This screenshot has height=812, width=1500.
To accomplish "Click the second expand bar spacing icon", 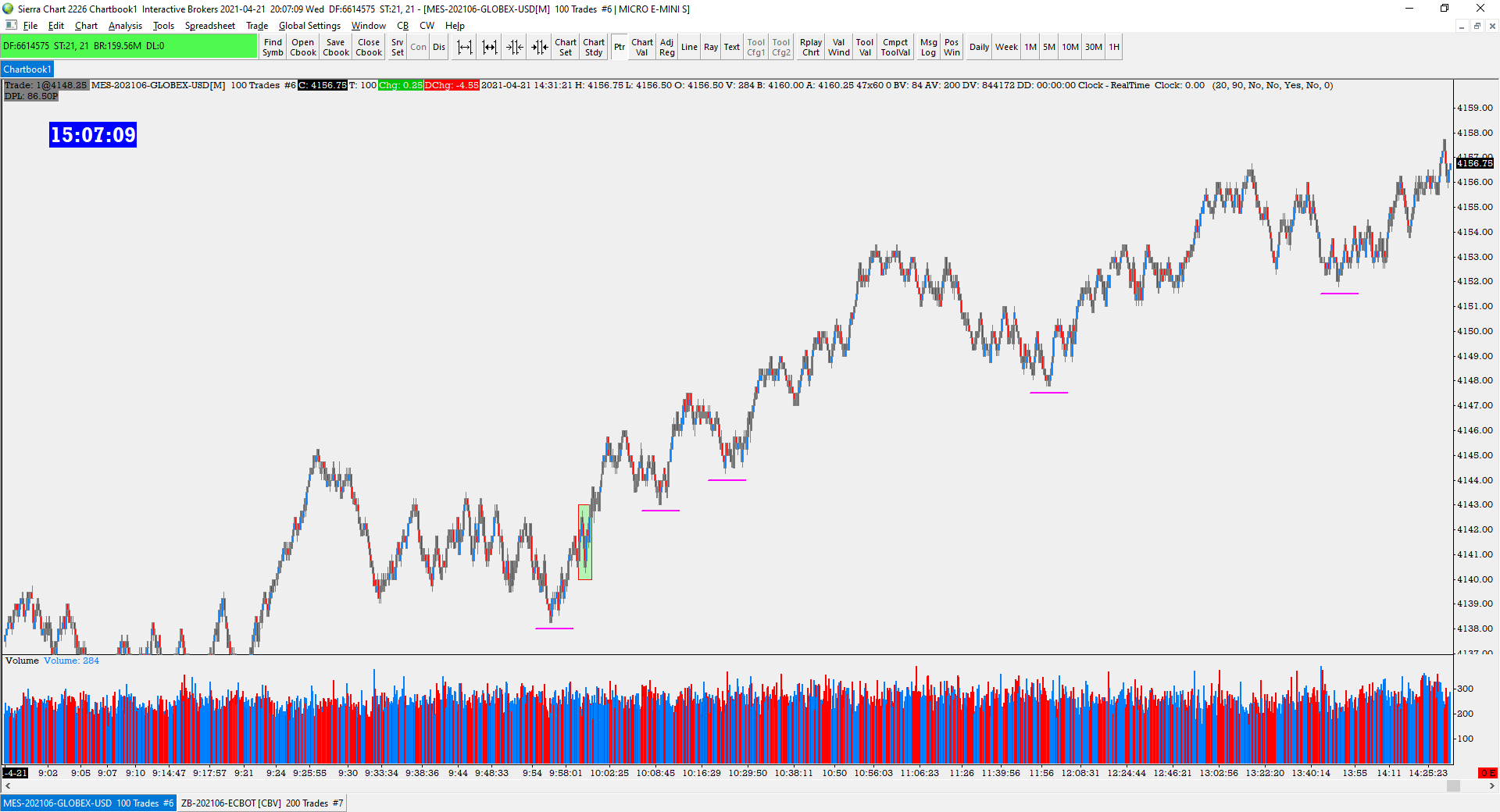I will (490, 47).
